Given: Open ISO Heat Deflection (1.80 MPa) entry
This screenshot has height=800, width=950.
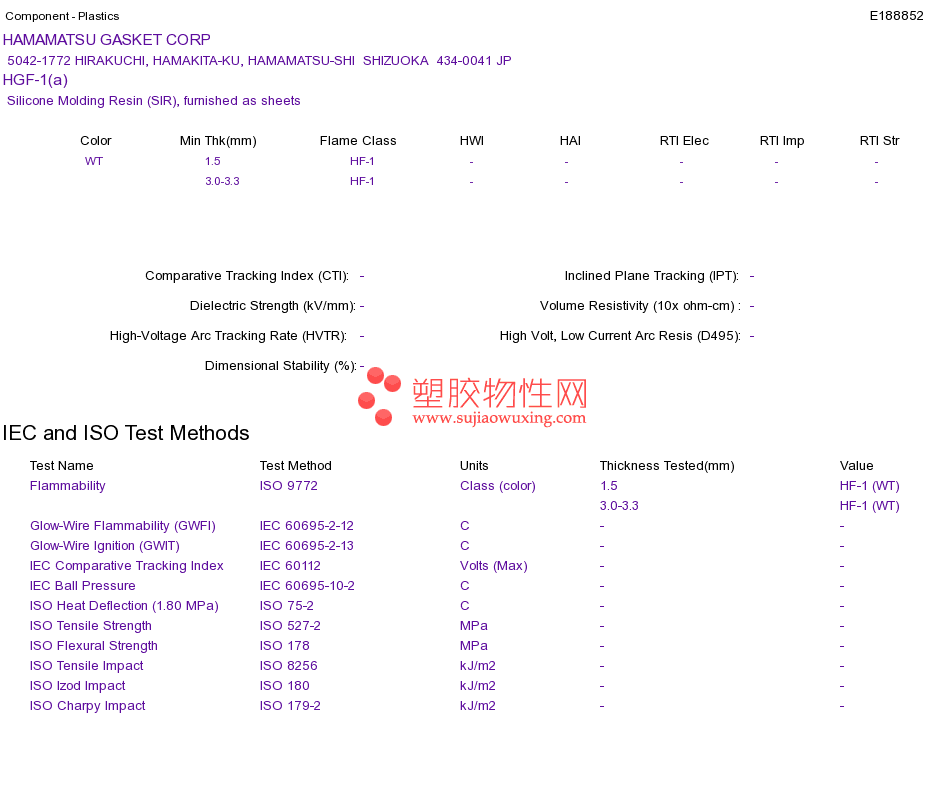Looking at the screenshot, I should point(124,606).
